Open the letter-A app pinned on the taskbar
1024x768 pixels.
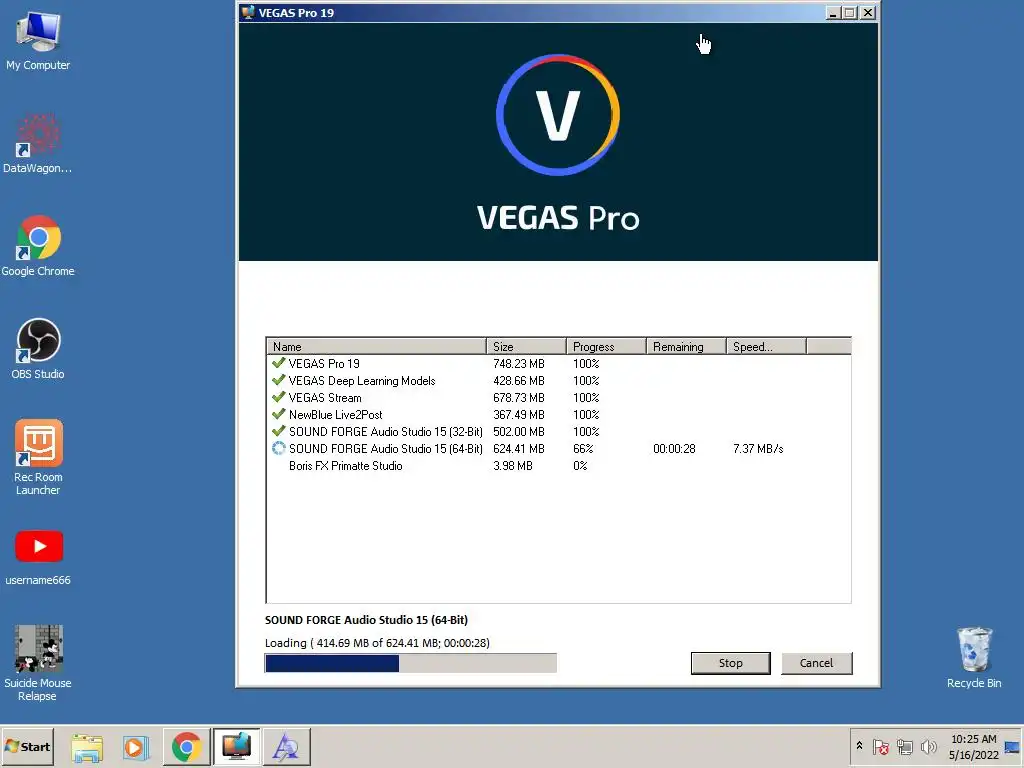coord(286,747)
